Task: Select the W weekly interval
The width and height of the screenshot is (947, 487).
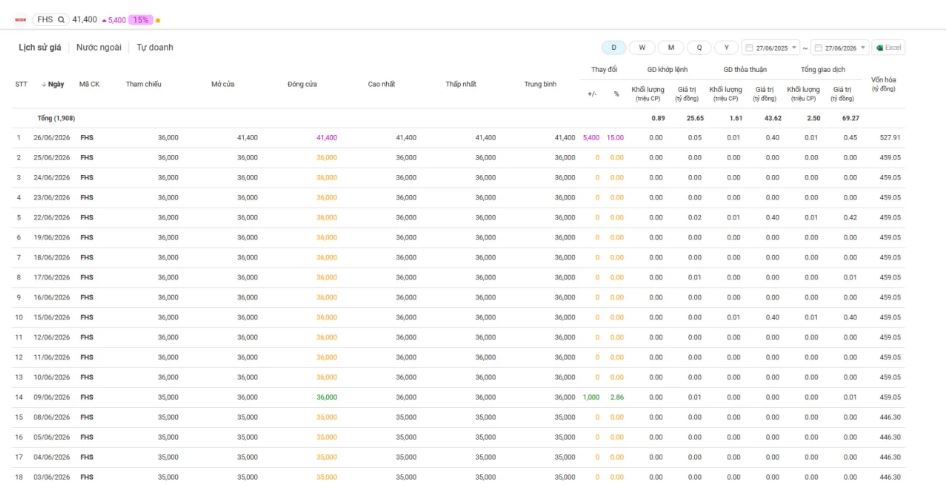Action: pyautogui.click(x=642, y=47)
